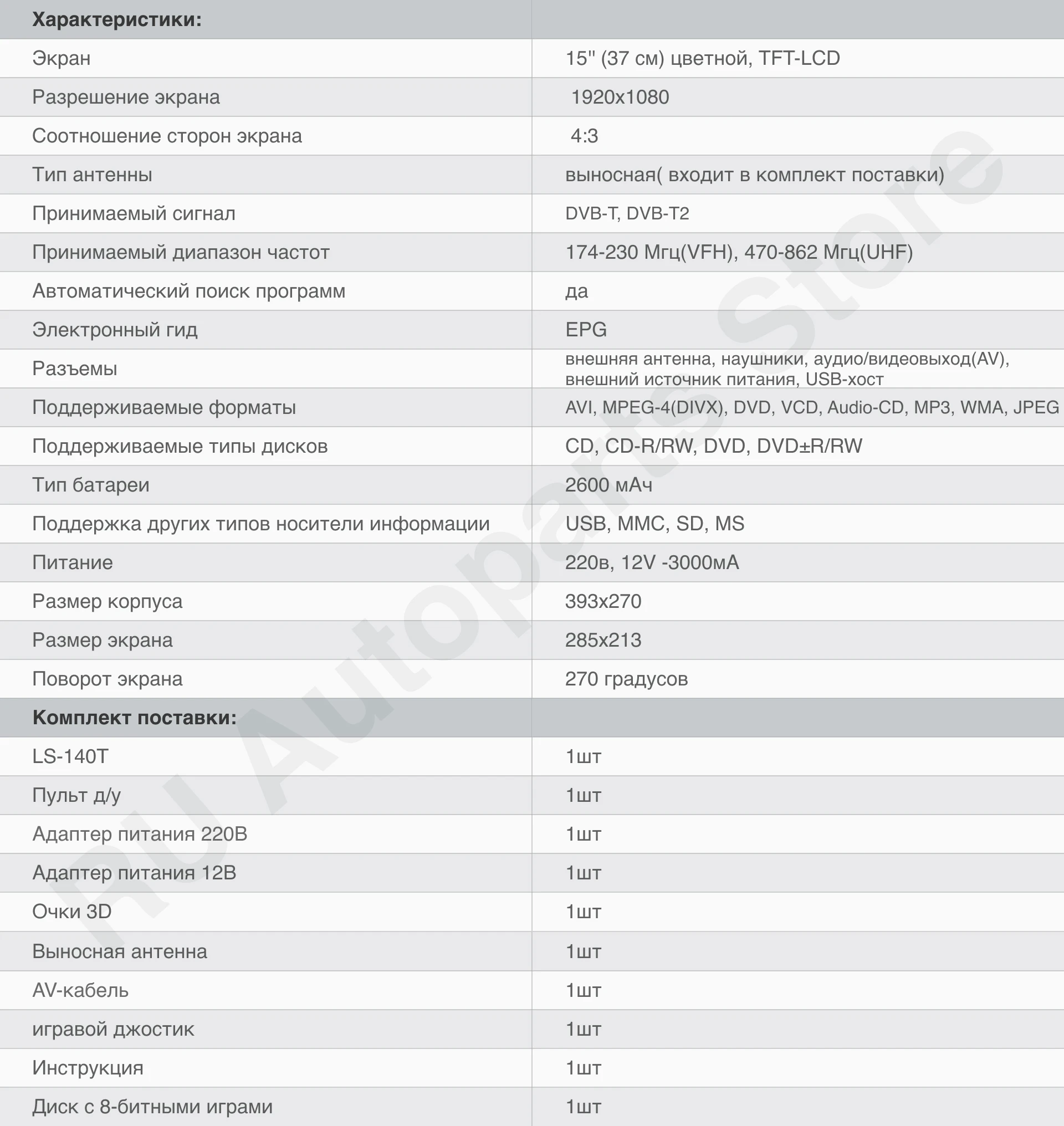Select the USB, MMC, SD, MS value
Viewport: 1064px width, 1126px height.
pos(654,524)
